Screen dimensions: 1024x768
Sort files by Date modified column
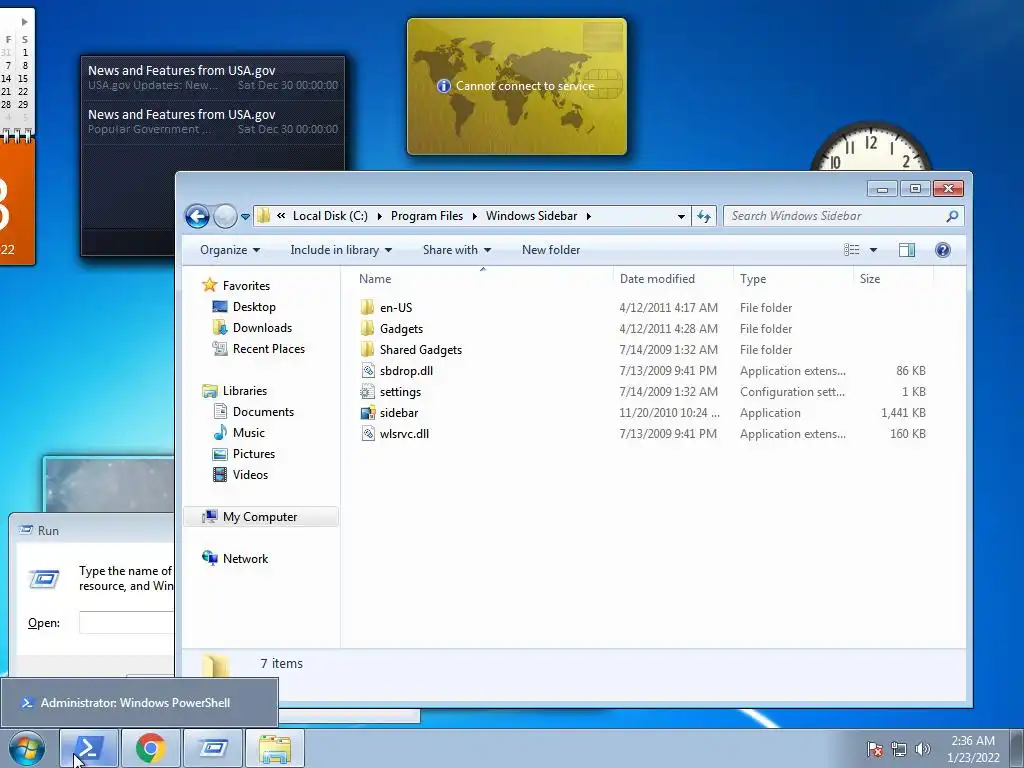point(657,279)
